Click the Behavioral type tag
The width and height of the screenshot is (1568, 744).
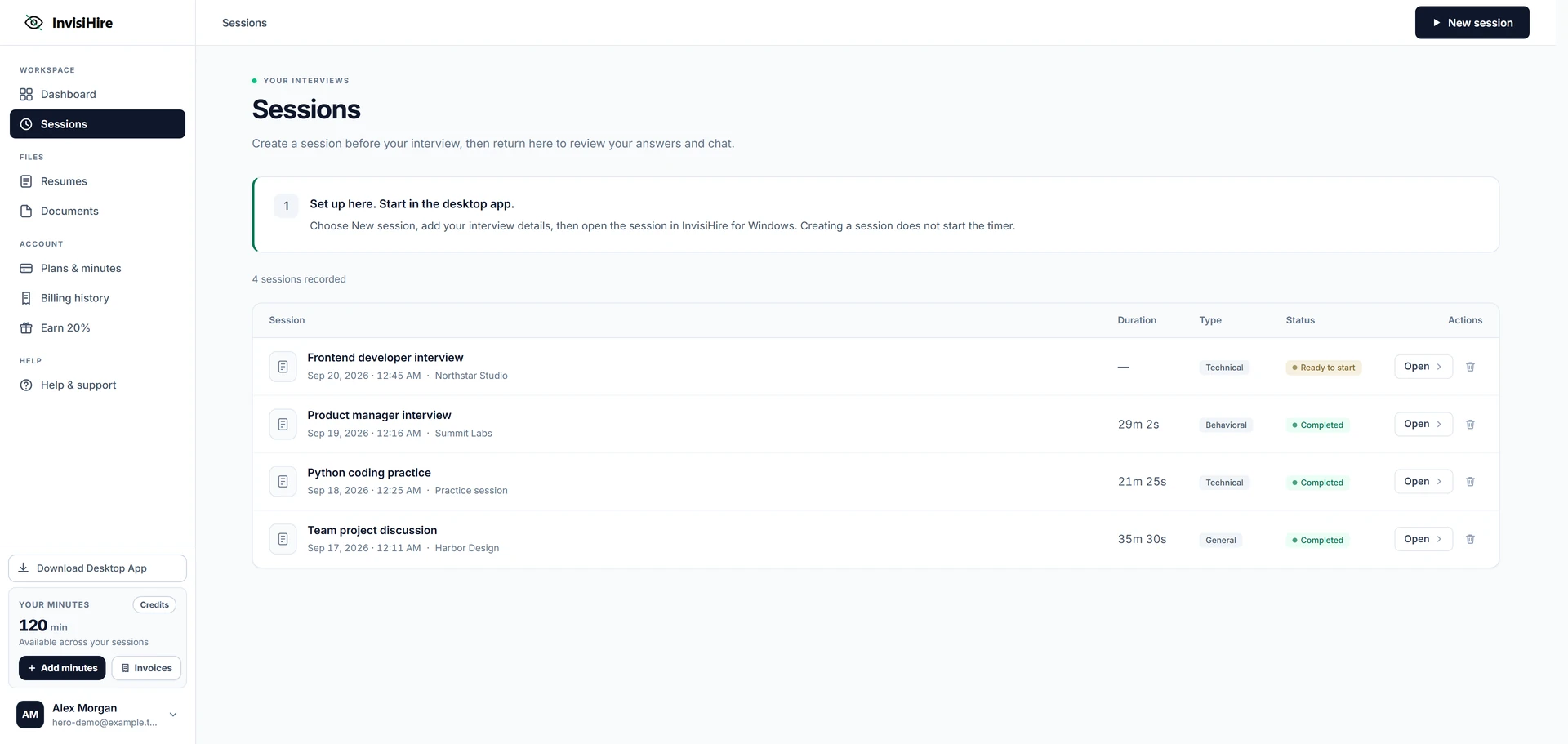(1226, 425)
